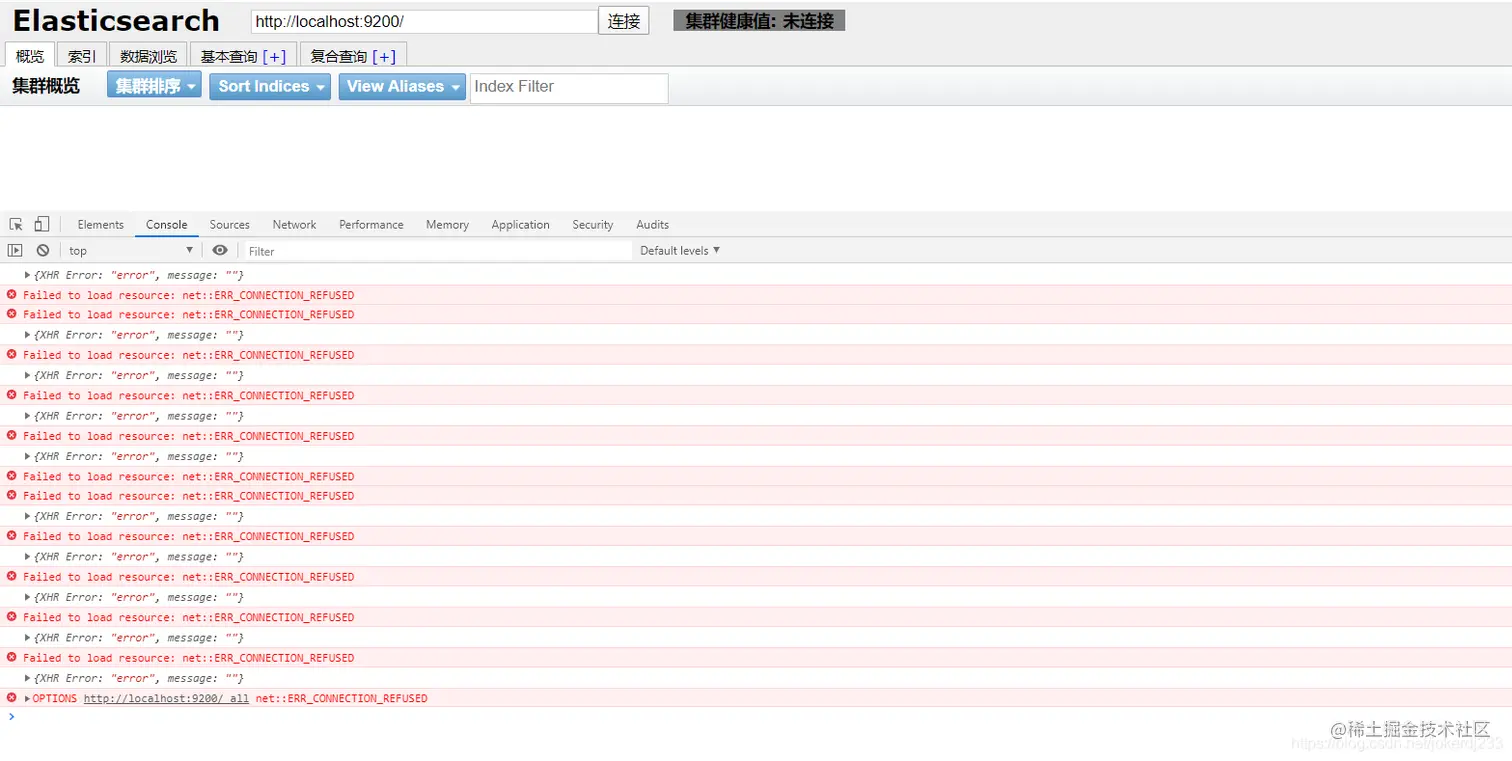Viewport: 1512px width, 761px height.
Task: Switch to the 索引 tab
Action: click(82, 56)
